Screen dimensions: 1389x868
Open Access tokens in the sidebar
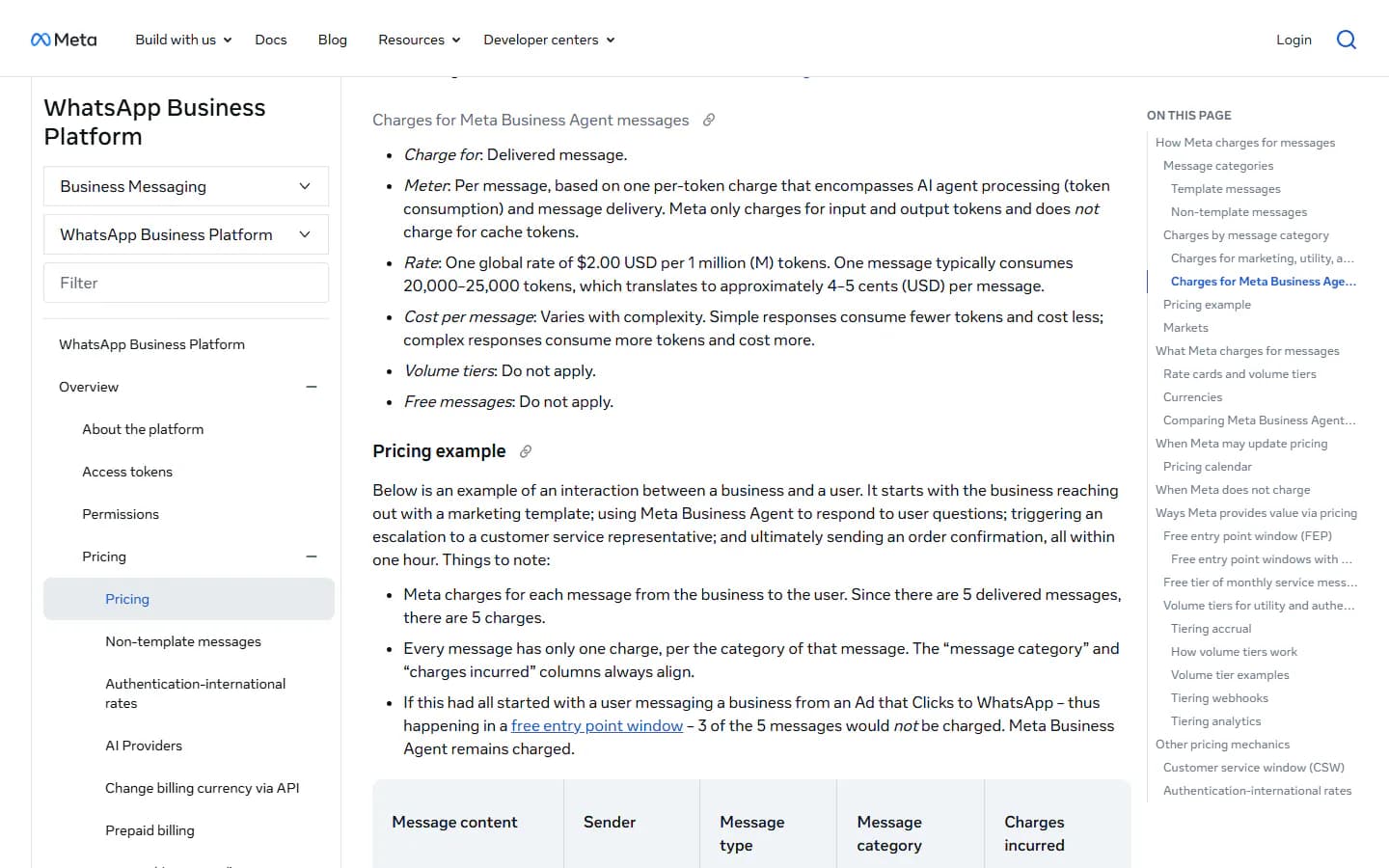(127, 472)
